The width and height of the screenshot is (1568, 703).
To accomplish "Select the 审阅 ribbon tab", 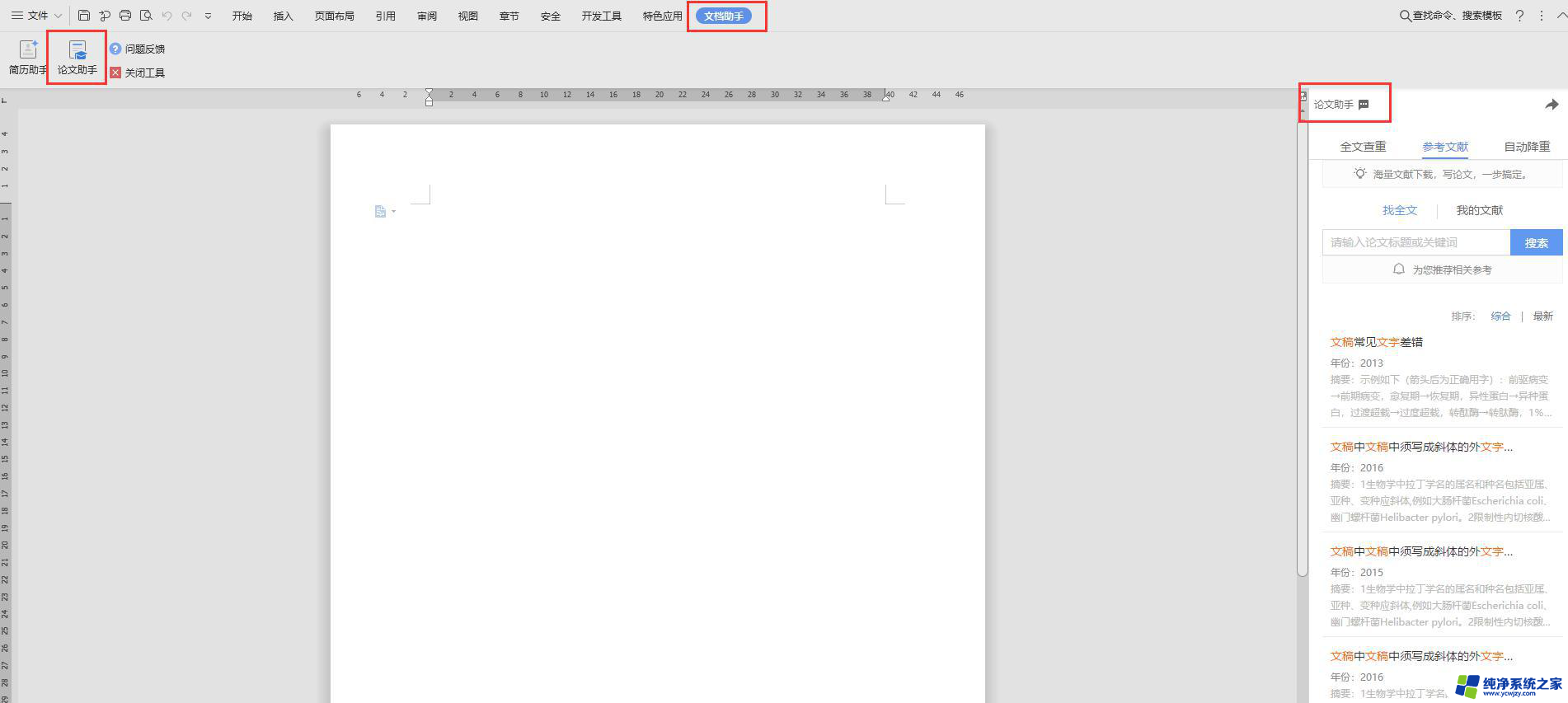I will tap(427, 16).
